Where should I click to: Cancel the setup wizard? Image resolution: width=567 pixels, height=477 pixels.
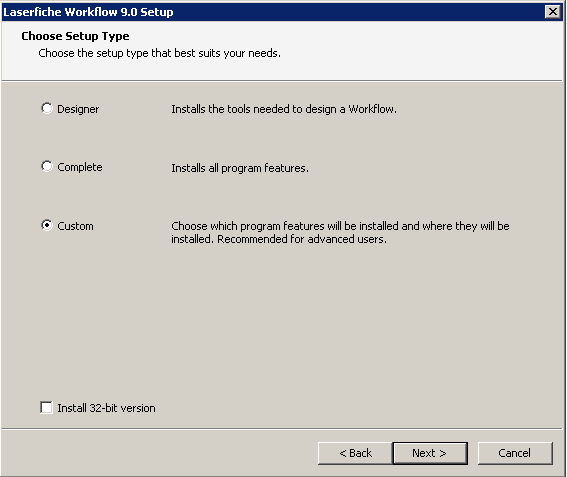click(515, 453)
